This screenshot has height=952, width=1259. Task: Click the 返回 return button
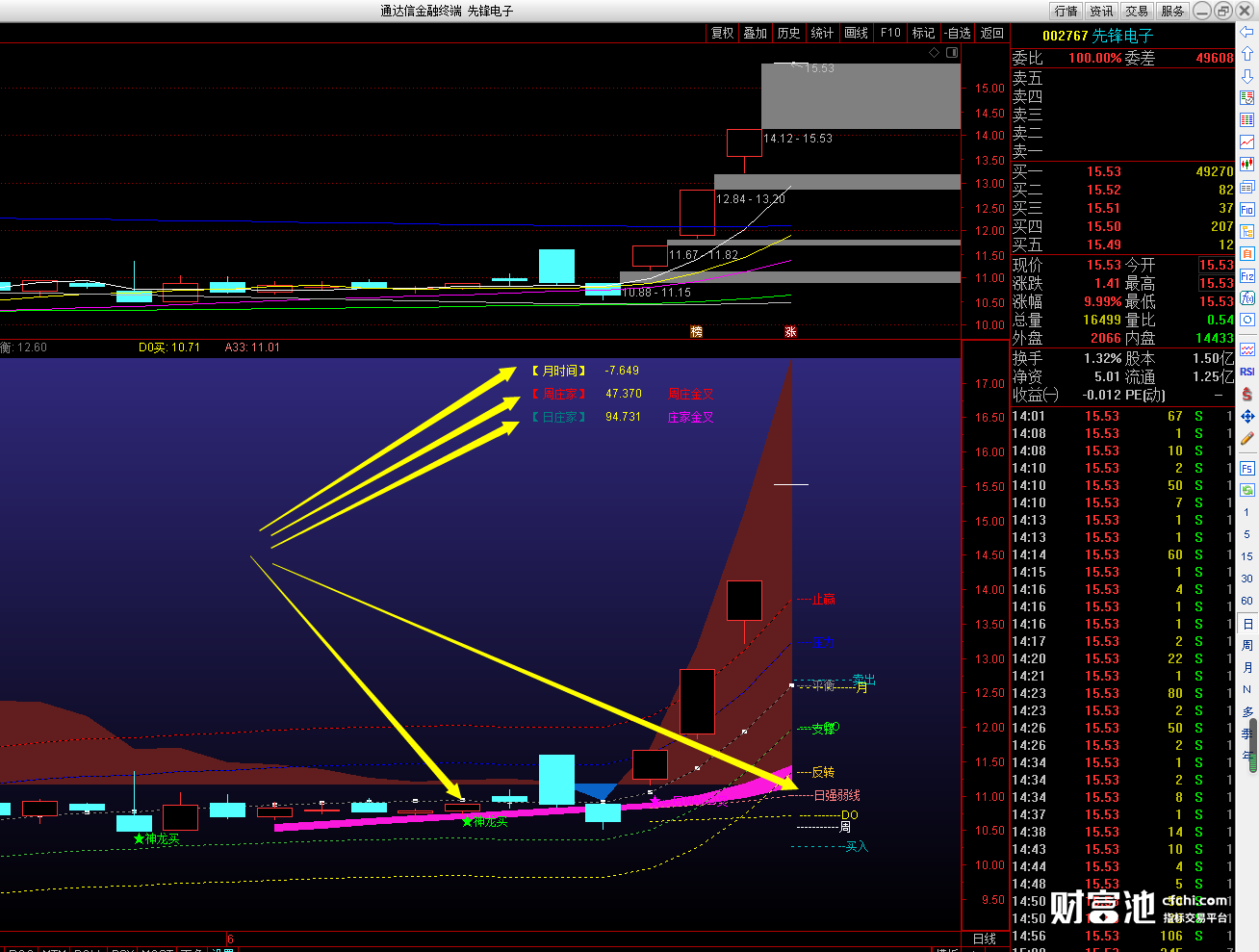(x=992, y=33)
